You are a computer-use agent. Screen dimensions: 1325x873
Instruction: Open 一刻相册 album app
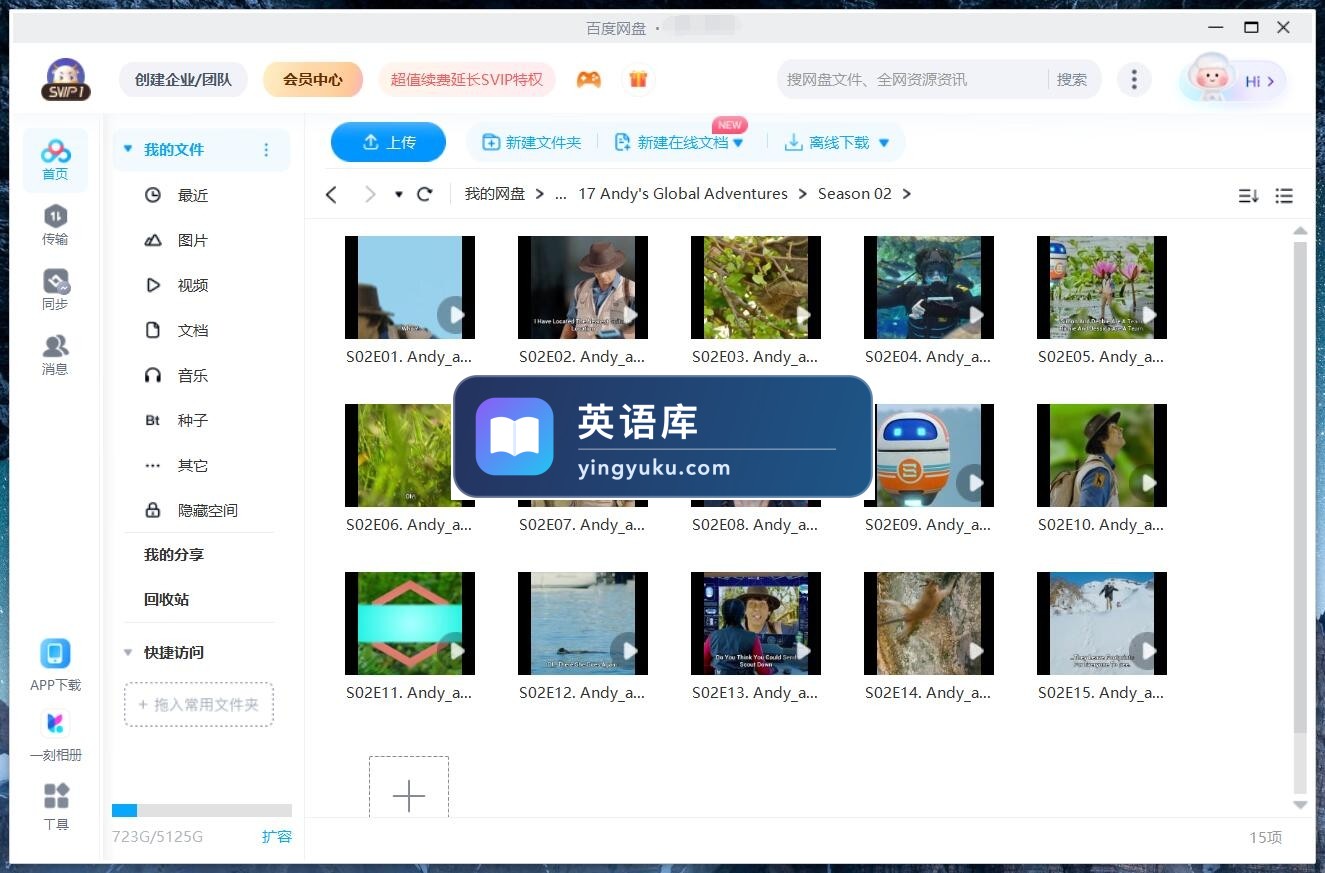tap(55, 736)
